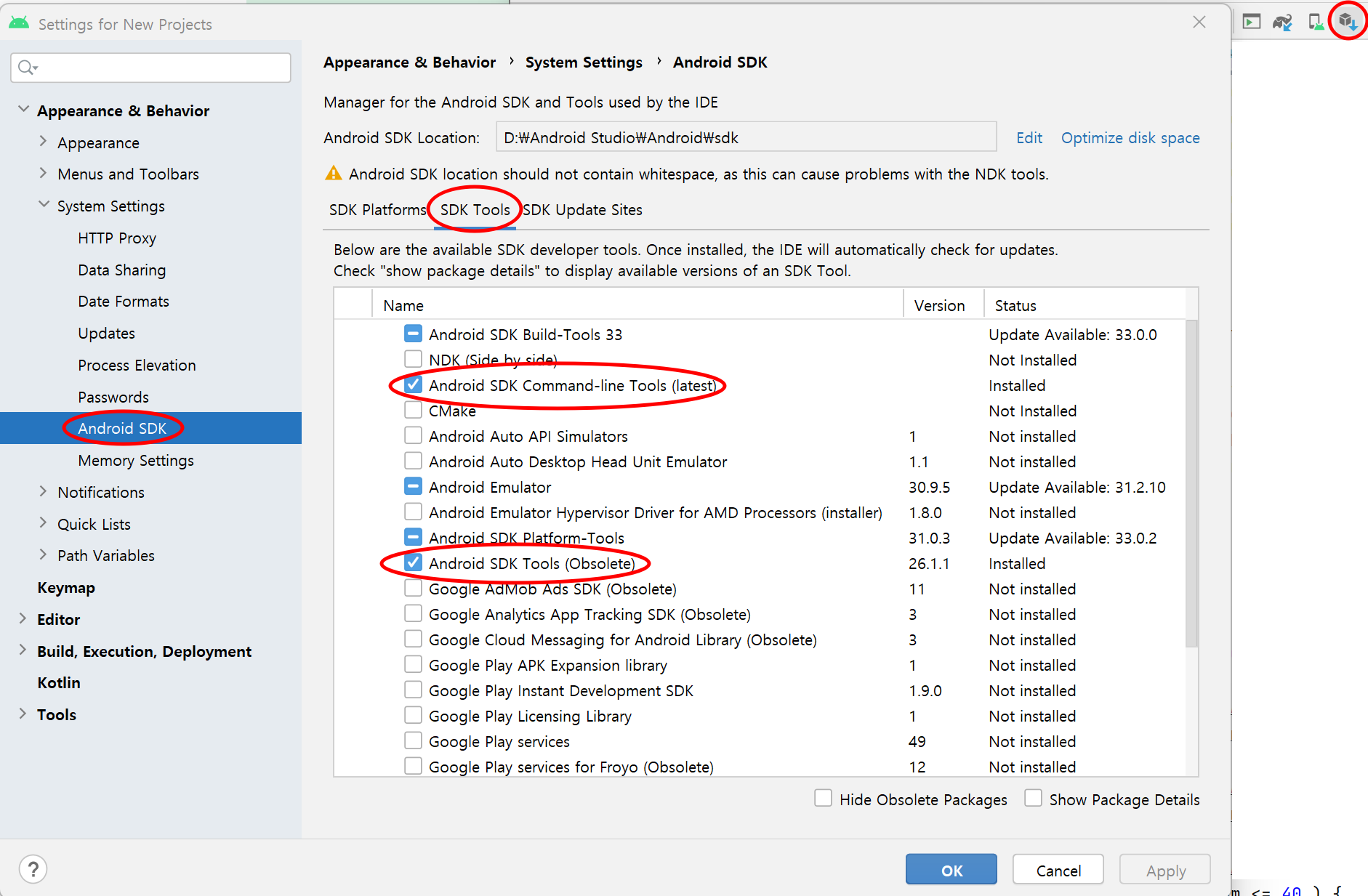
Task: Close the Settings for New Projects dialog
Action: pyautogui.click(x=1199, y=23)
